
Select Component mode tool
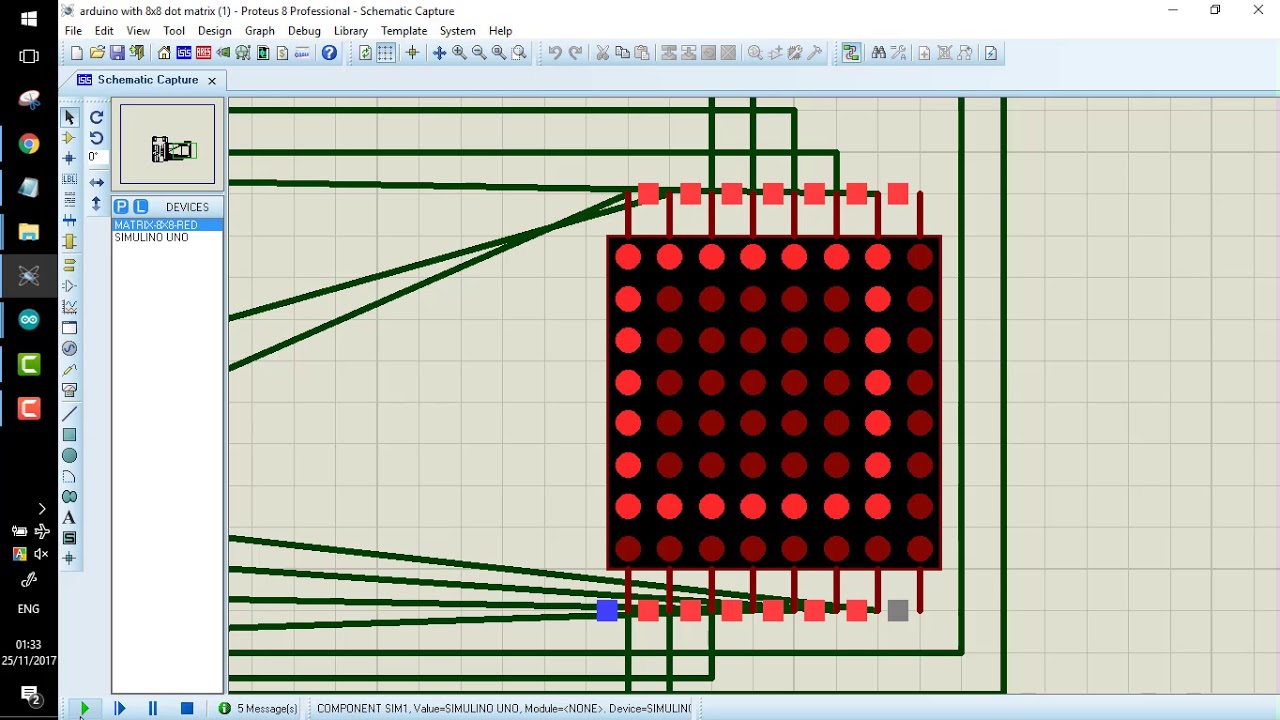point(69,138)
